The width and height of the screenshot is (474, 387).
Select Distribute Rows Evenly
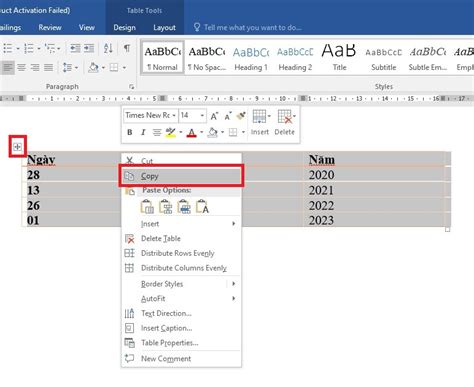point(181,253)
